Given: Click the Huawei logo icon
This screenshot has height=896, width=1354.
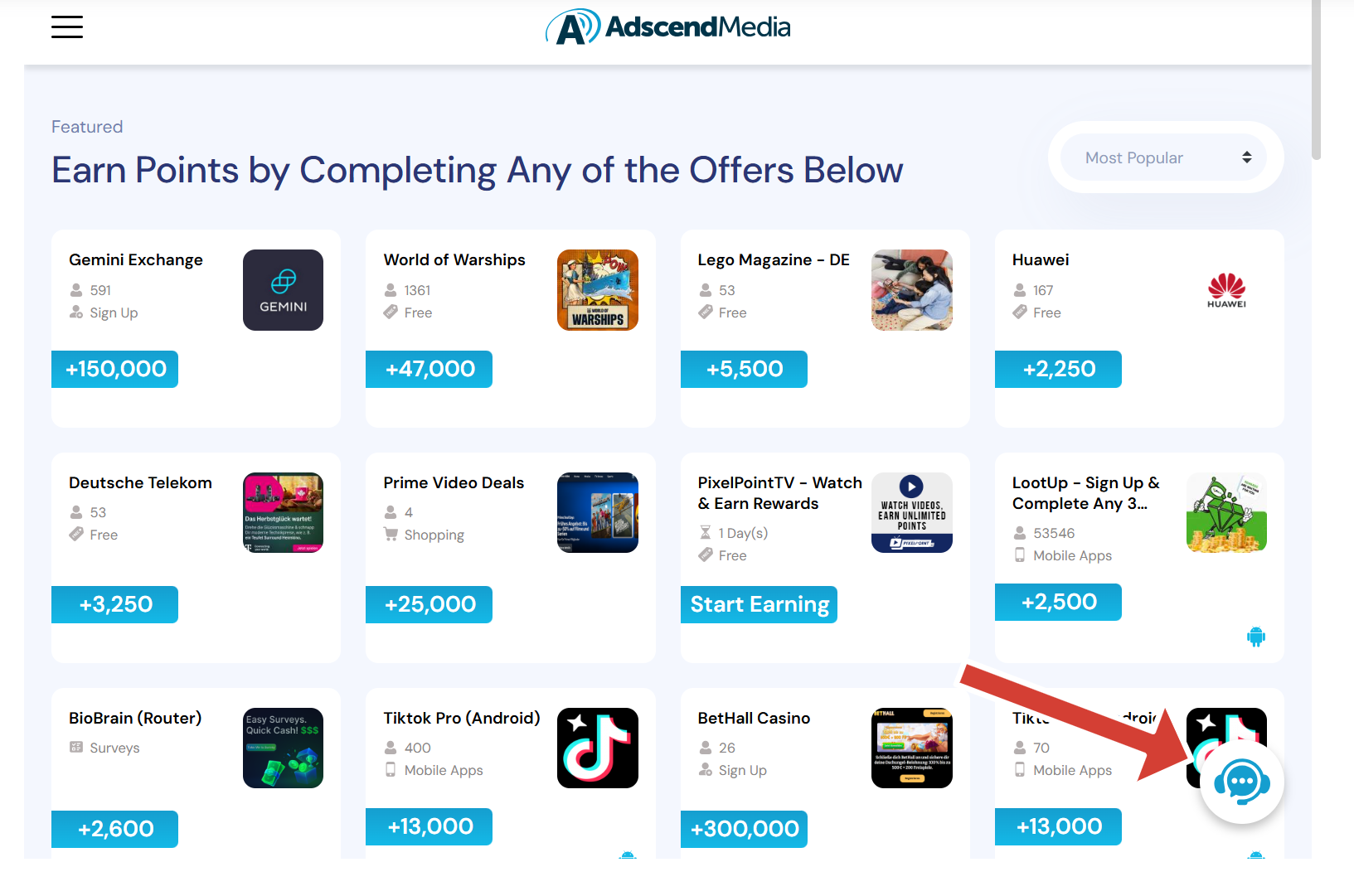Looking at the screenshot, I should [1226, 290].
